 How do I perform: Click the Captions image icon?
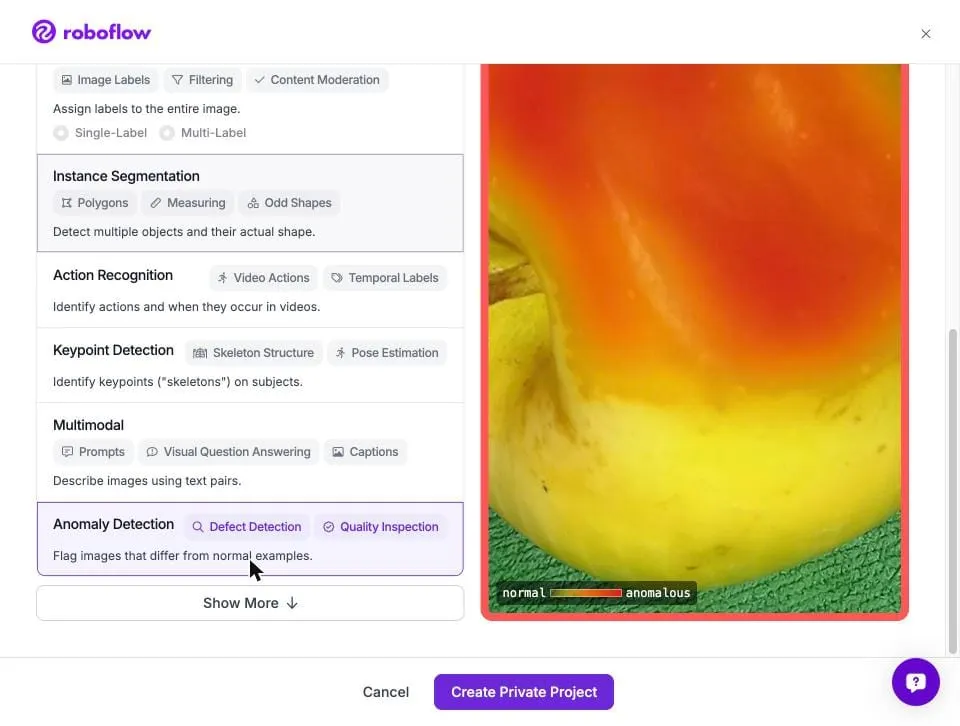tap(338, 452)
